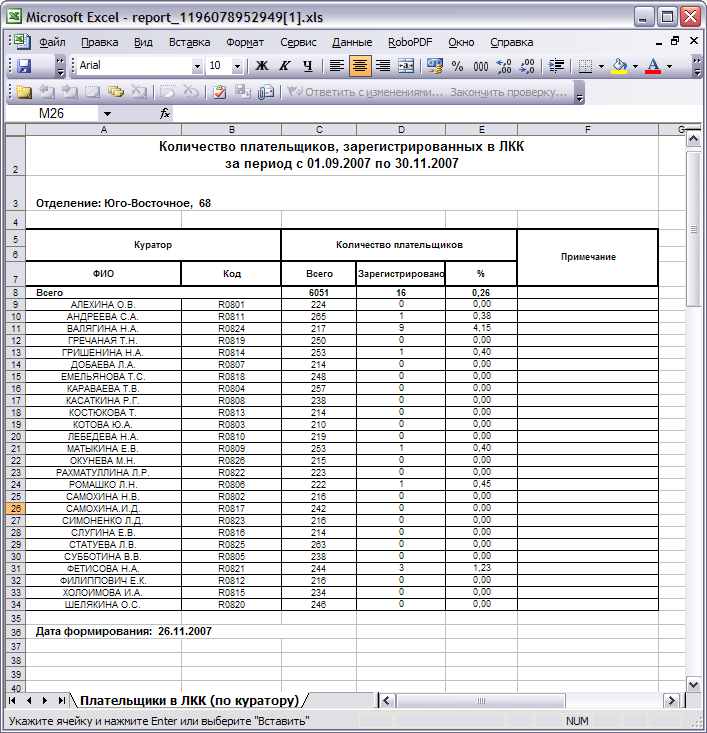707x733 pixels.
Task: Click Excel document icon in menu bar
Action: click(21, 42)
